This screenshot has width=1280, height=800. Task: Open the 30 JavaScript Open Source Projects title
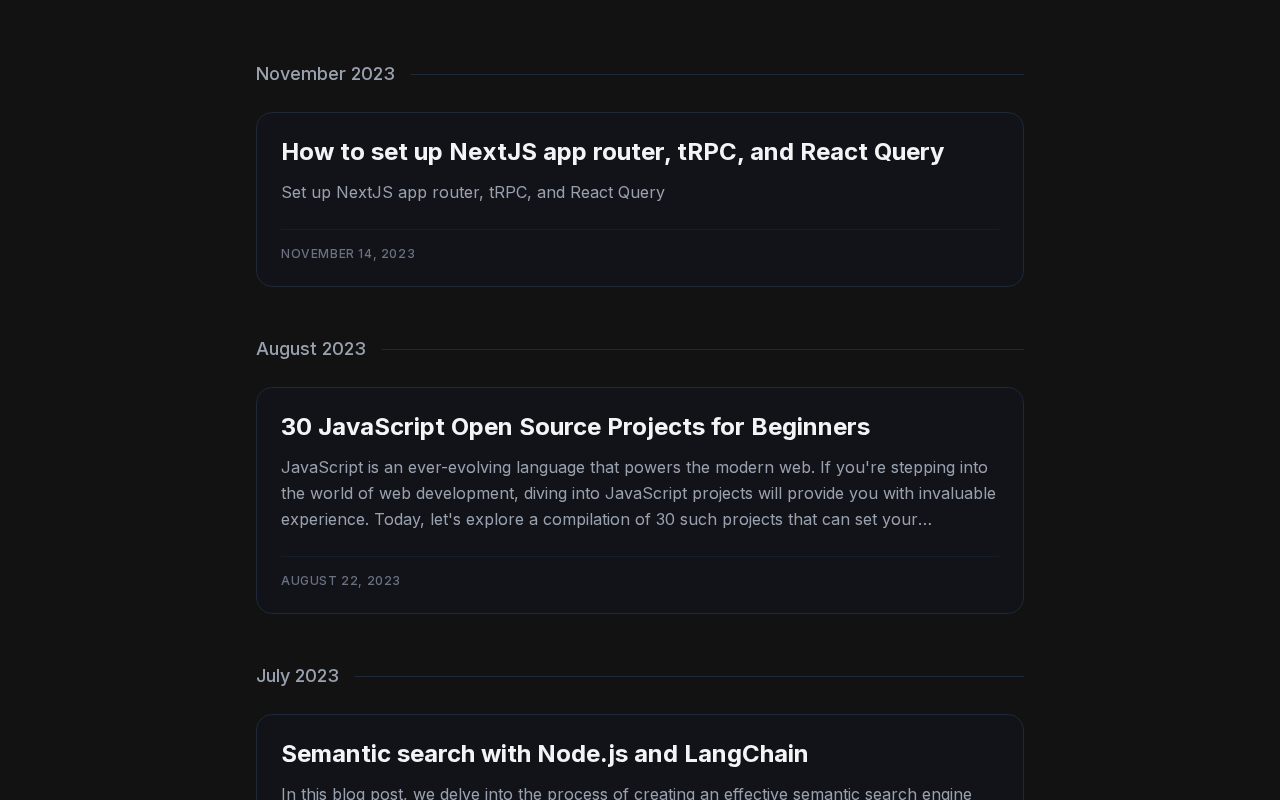pos(575,427)
